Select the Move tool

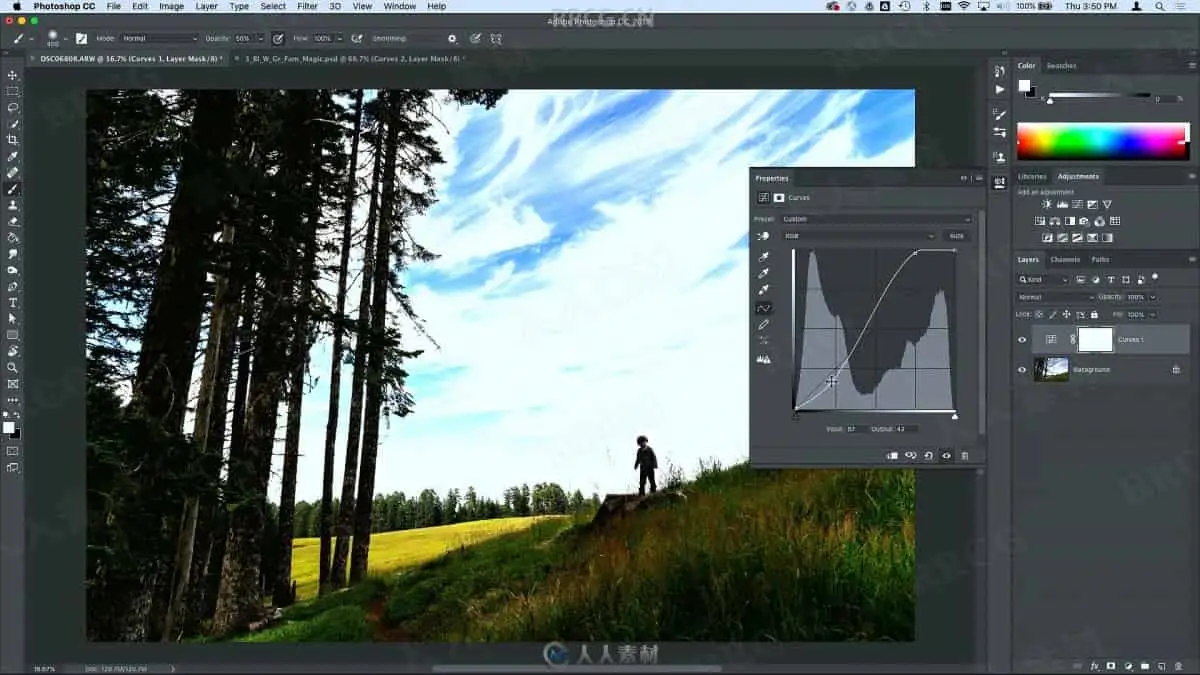(13, 75)
